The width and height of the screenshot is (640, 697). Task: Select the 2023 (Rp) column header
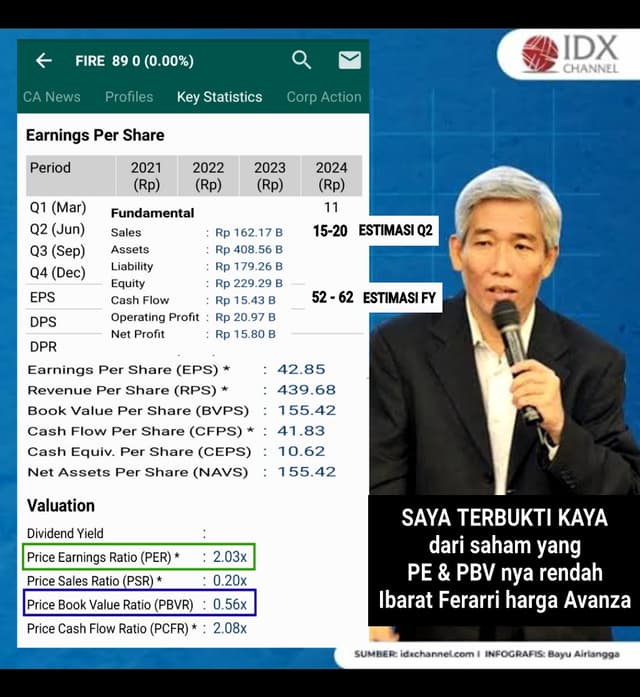(270, 176)
